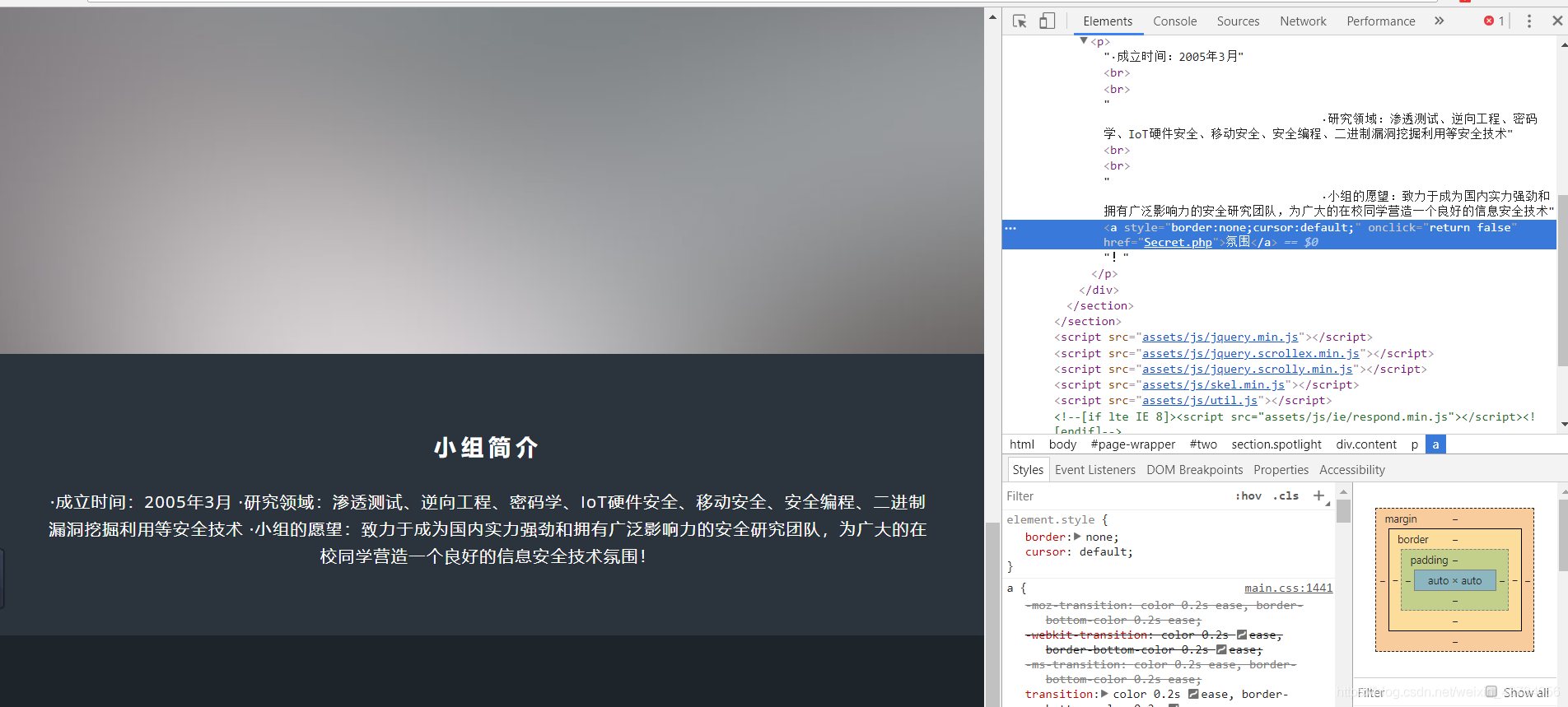Click the red error count indicator
1568x707 pixels.
coord(1494,21)
